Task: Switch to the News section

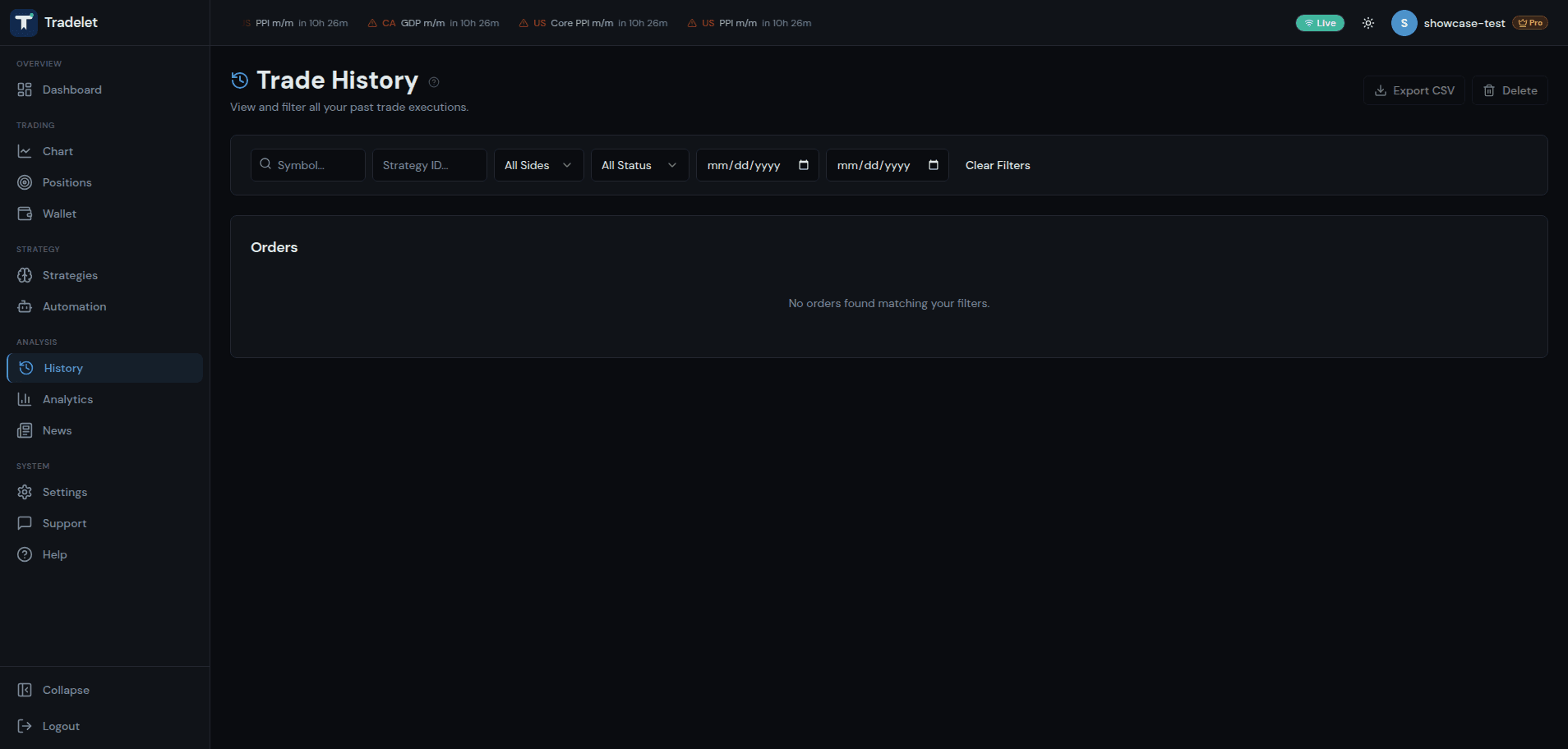Action: (57, 430)
